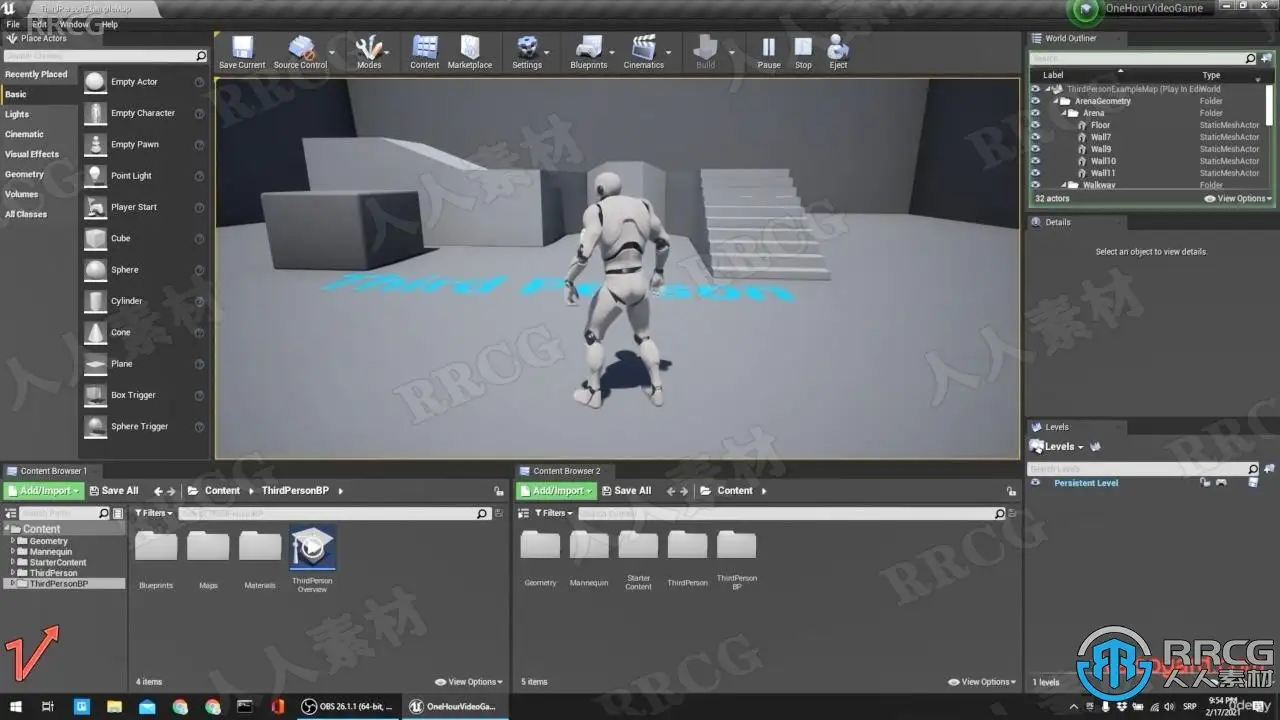Open the Help menu
The image size is (1280, 720).
click(x=109, y=24)
